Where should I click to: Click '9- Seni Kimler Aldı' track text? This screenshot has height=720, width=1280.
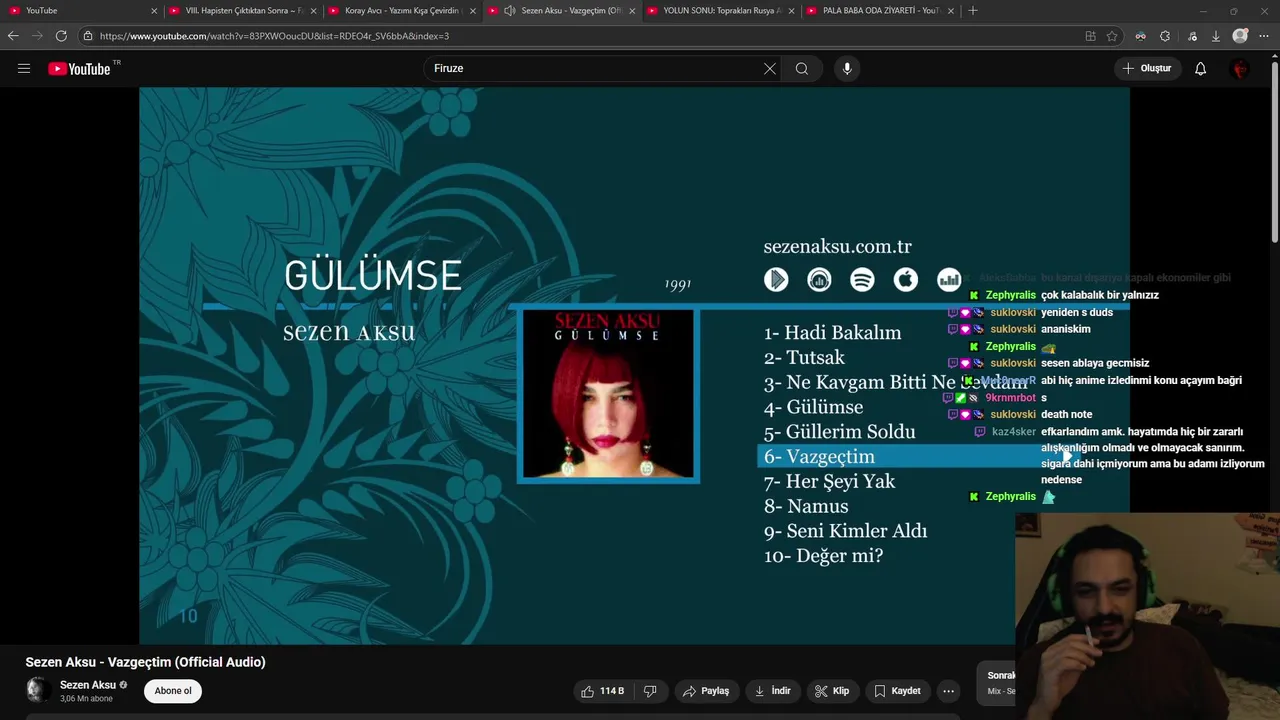click(x=845, y=531)
